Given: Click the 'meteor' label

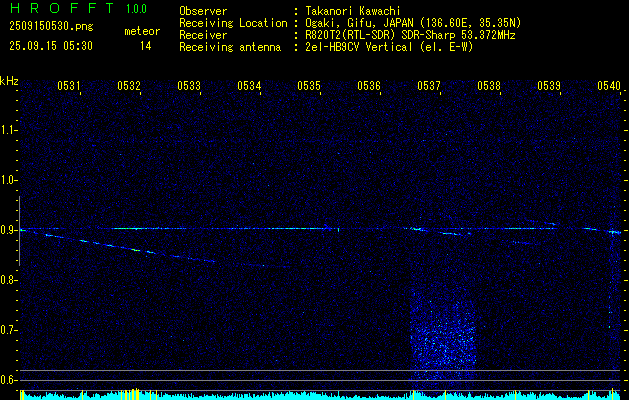Looking at the screenshot, I should click(142, 31).
